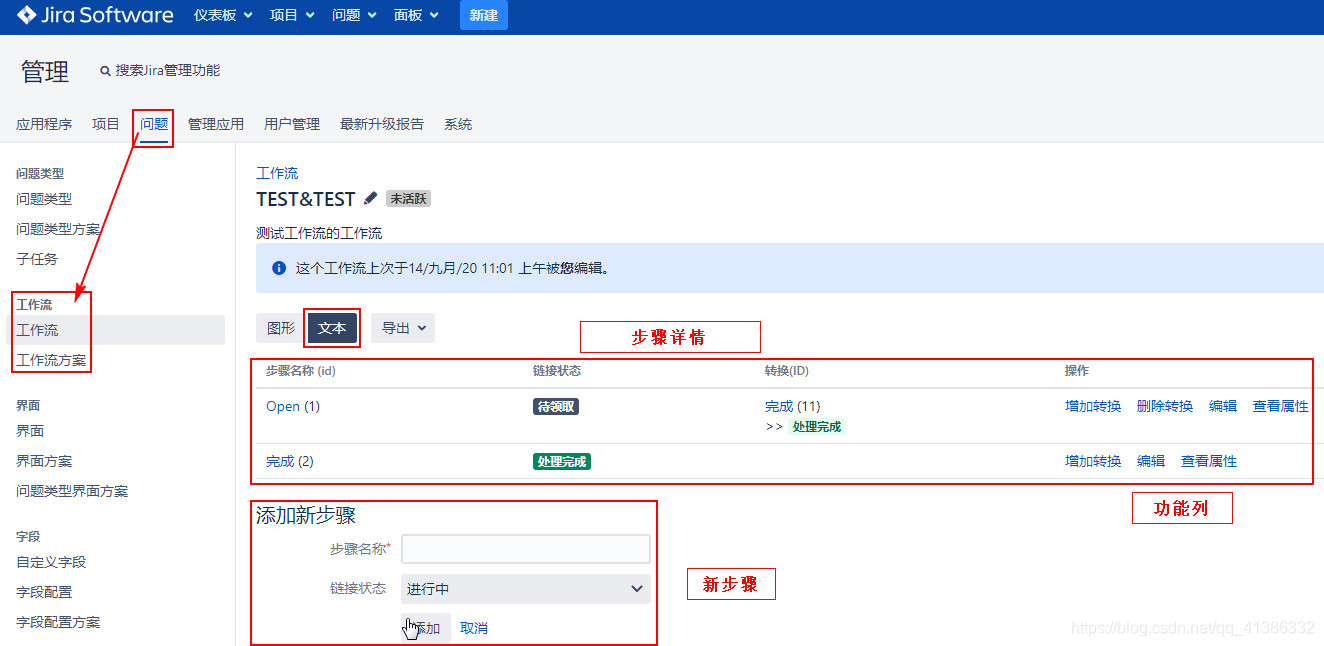
Task: Open the 管理应用 admin tab
Action: (x=216, y=124)
